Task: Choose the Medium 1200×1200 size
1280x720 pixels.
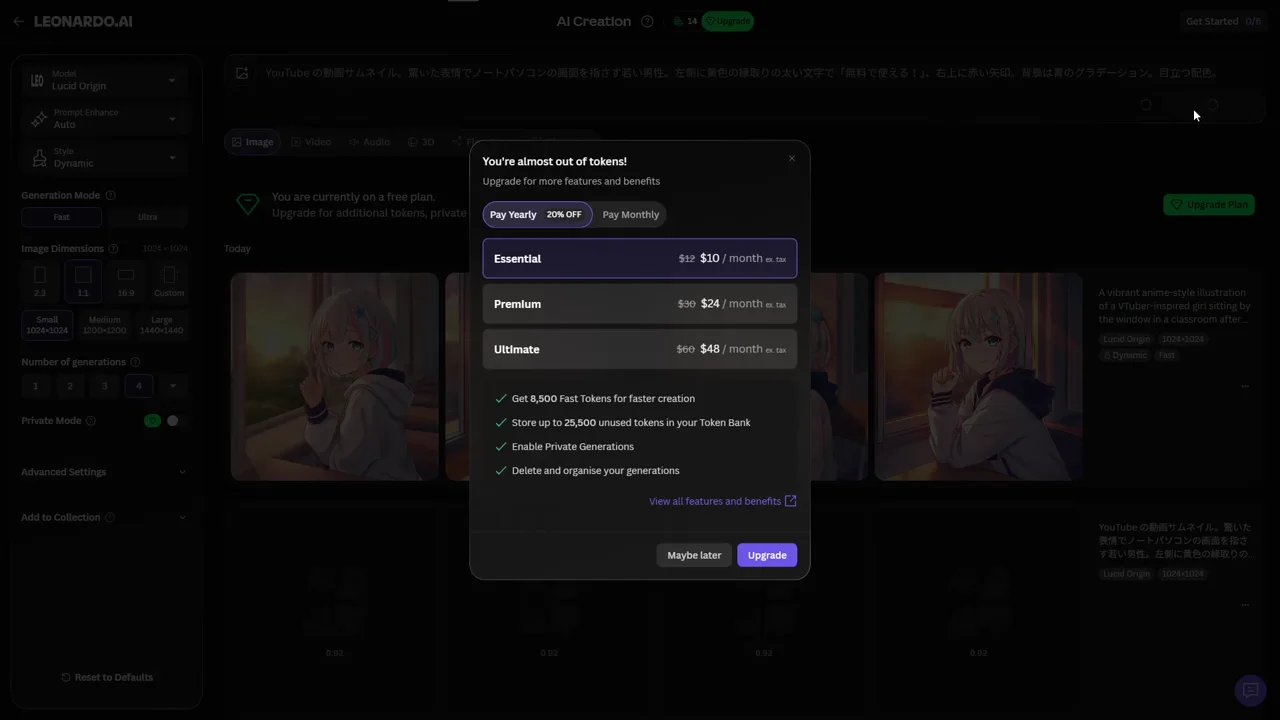Action: click(105, 325)
